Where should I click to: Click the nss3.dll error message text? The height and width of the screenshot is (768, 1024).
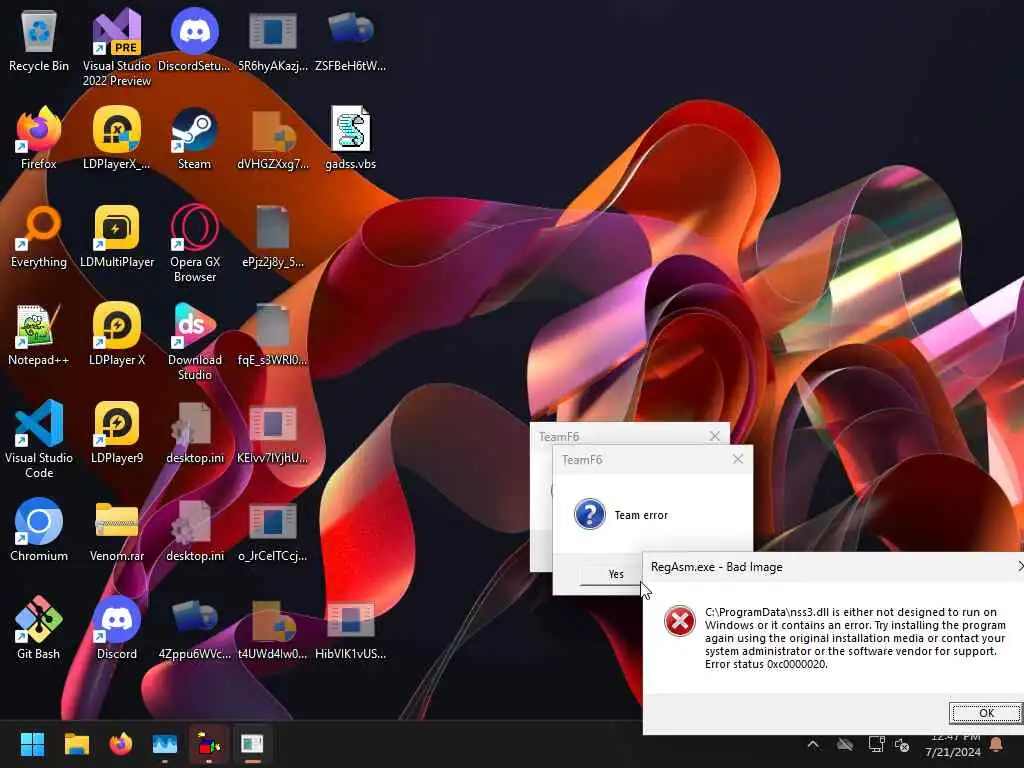tap(856, 638)
